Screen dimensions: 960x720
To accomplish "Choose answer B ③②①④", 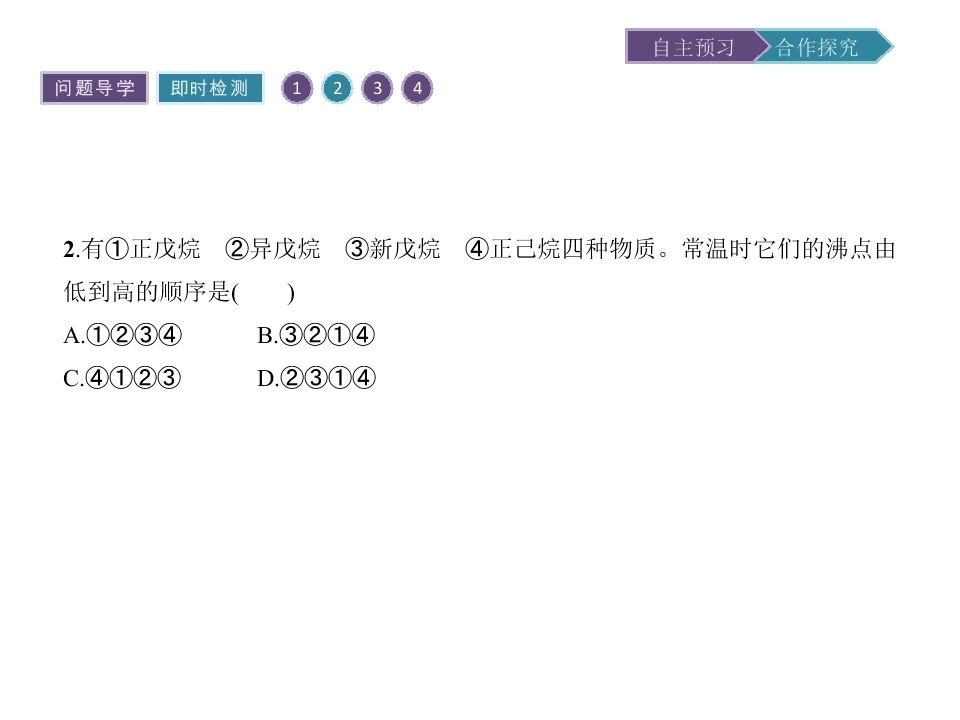I will (x=316, y=335).
